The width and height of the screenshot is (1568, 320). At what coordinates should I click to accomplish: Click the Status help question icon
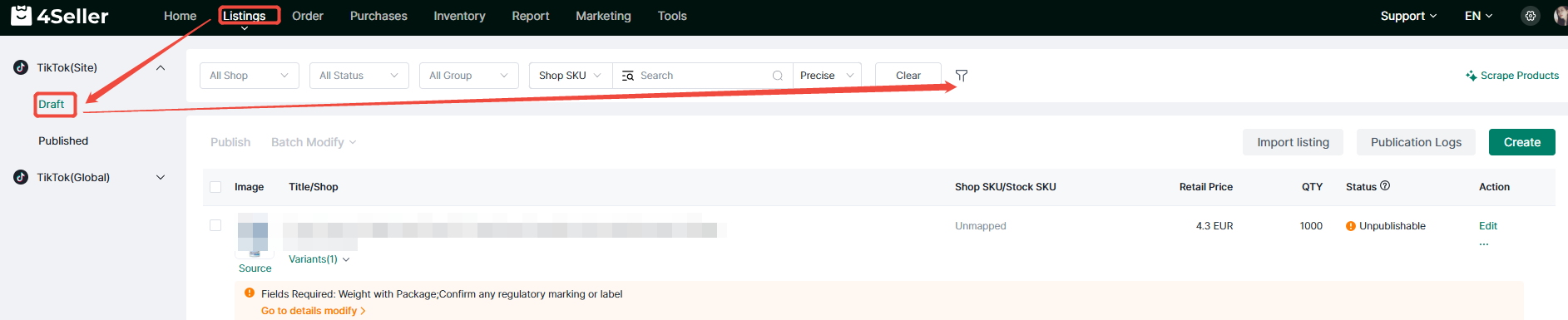pos(1385,186)
